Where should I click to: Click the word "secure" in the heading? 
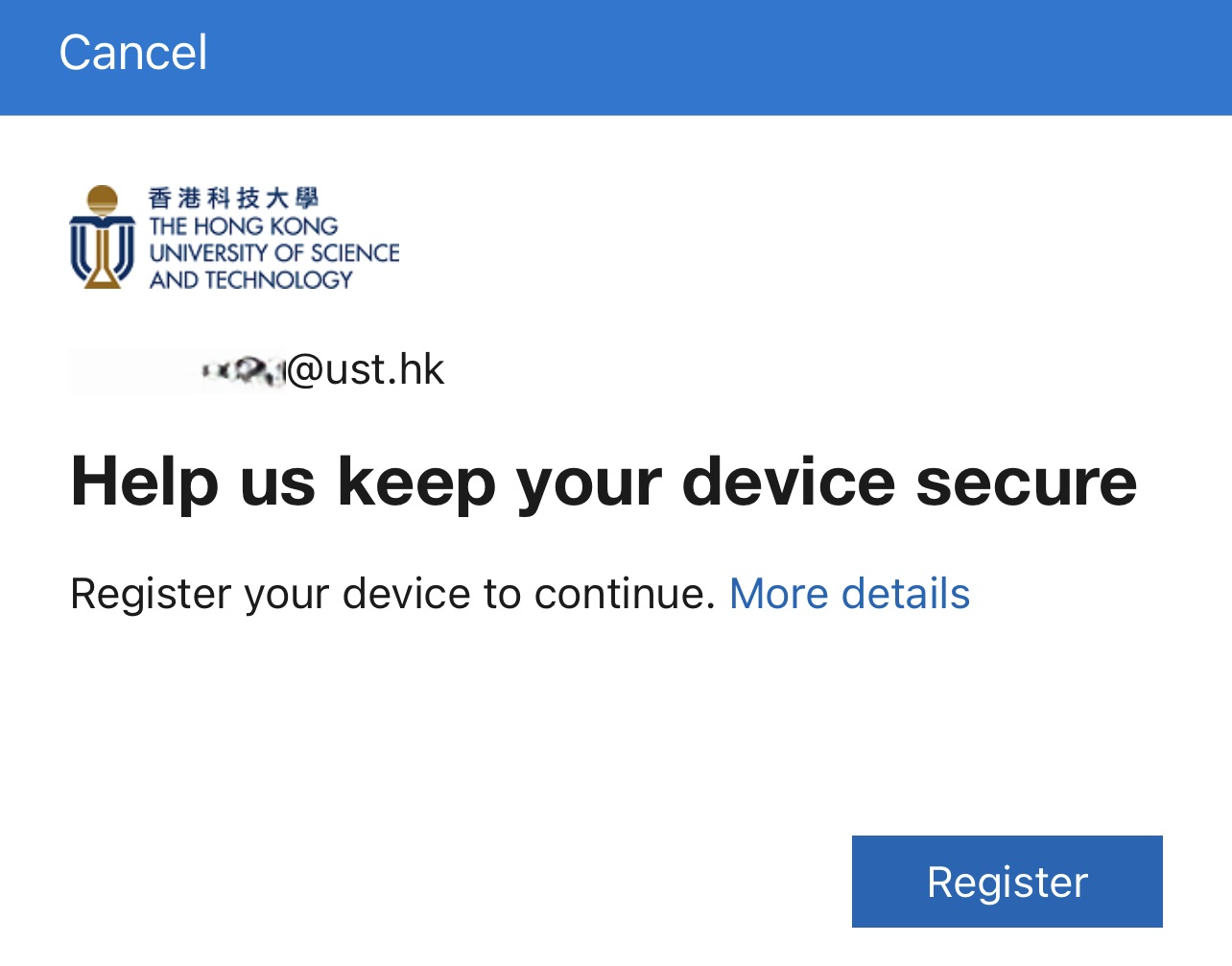[x=1026, y=482]
